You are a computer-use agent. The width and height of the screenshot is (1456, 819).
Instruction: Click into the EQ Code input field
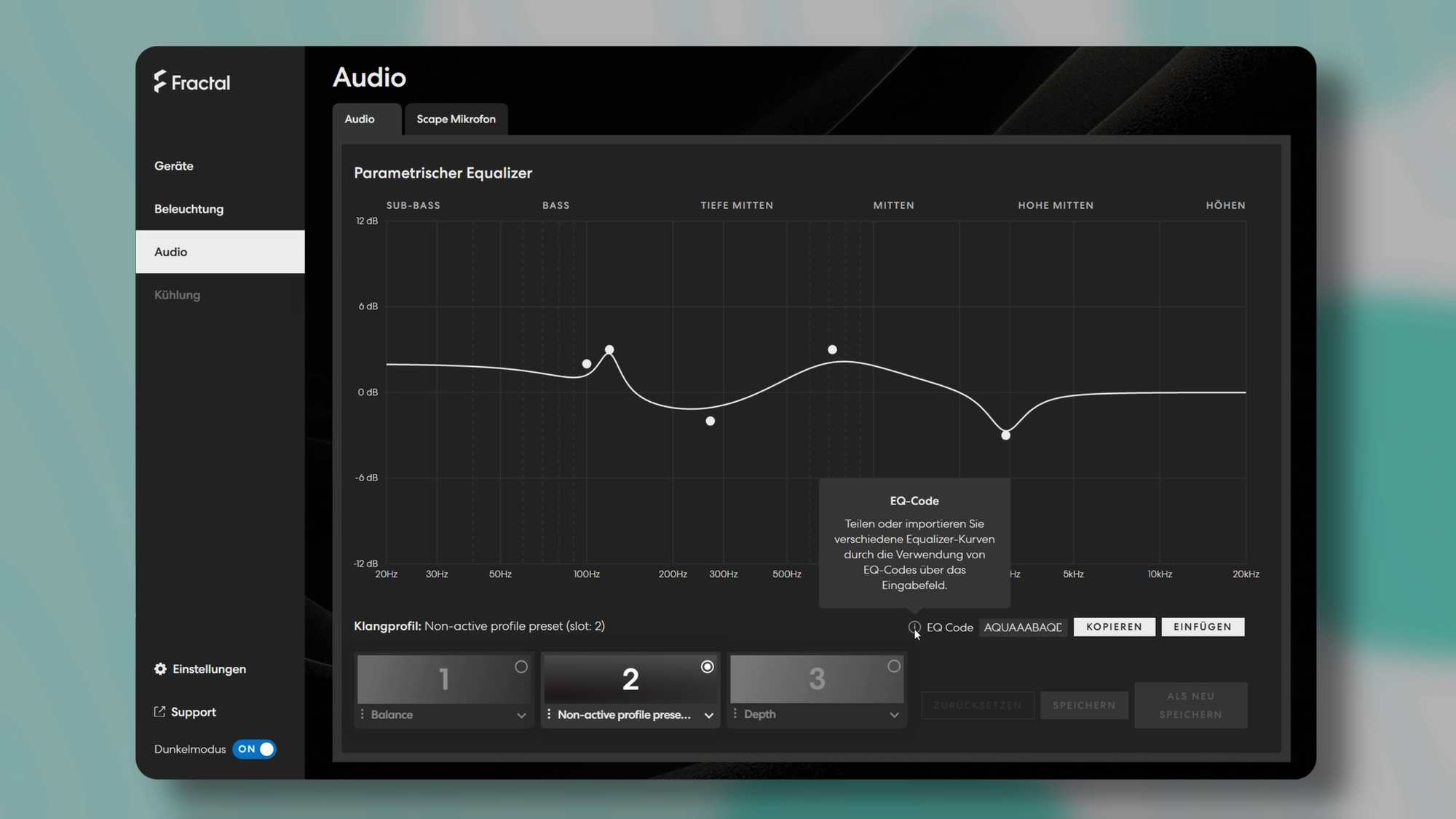pyautogui.click(x=1023, y=628)
